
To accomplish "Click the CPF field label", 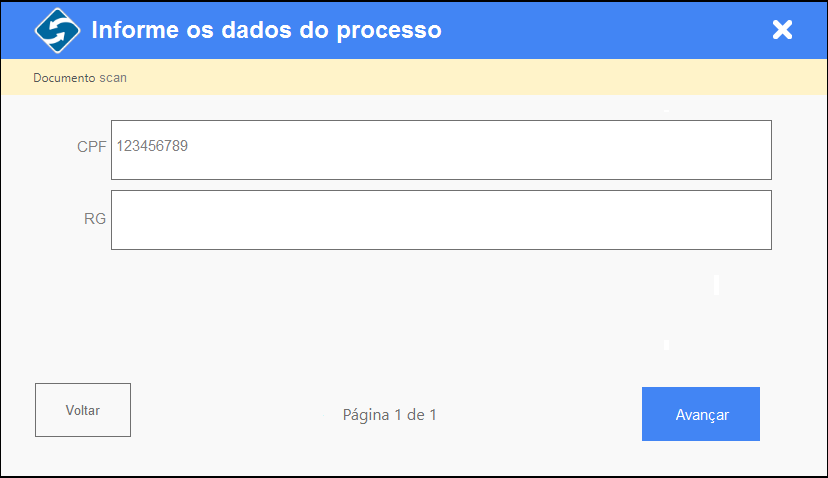I will (92, 146).
